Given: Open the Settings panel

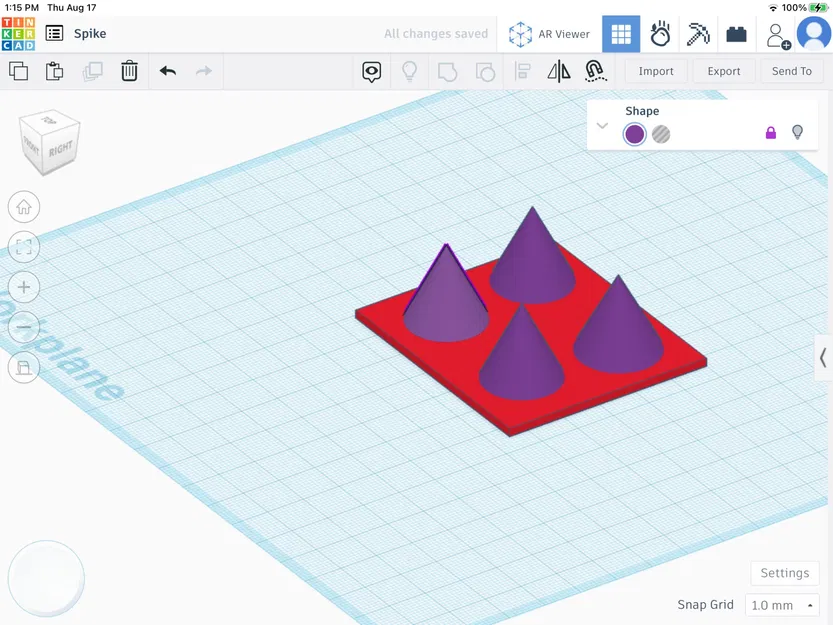Looking at the screenshot, I should [784, 572].
